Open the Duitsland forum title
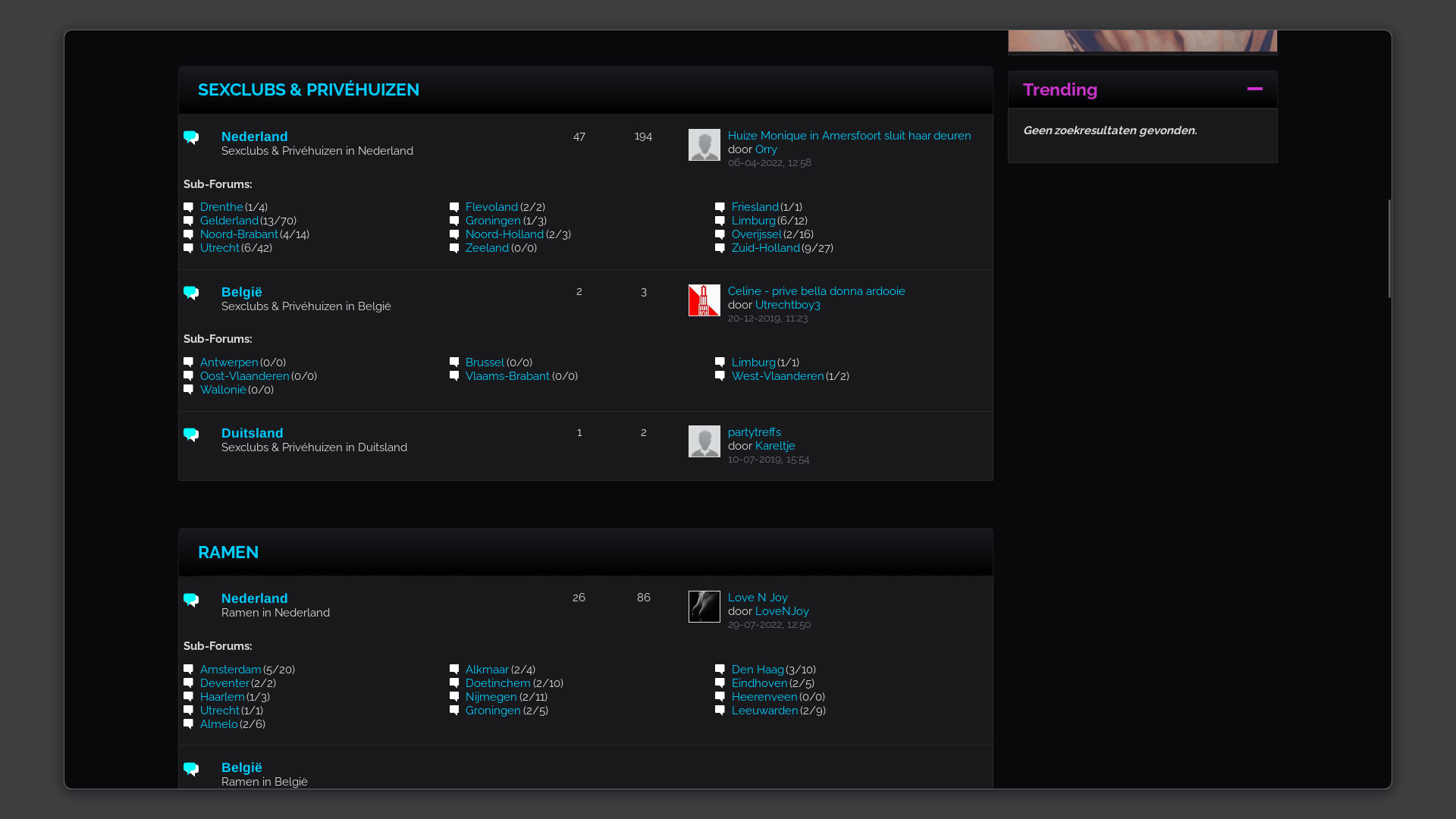Screen dimensions: 1456x819 click(x=252, y=433)
